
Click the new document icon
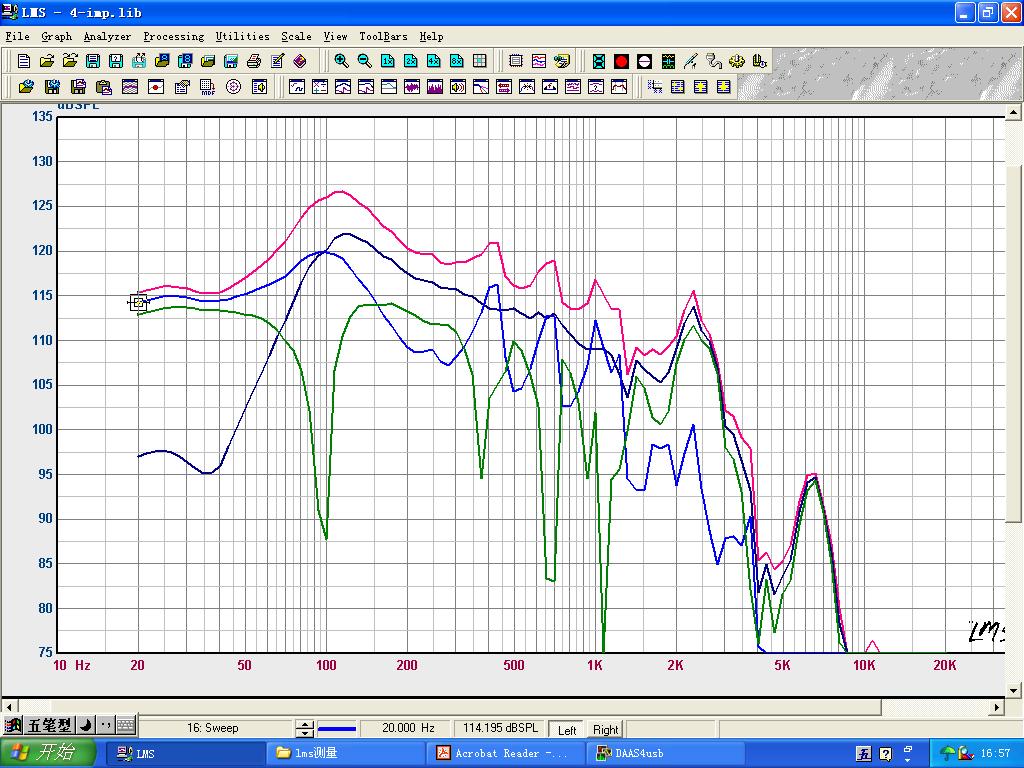[x=24, y=61]
